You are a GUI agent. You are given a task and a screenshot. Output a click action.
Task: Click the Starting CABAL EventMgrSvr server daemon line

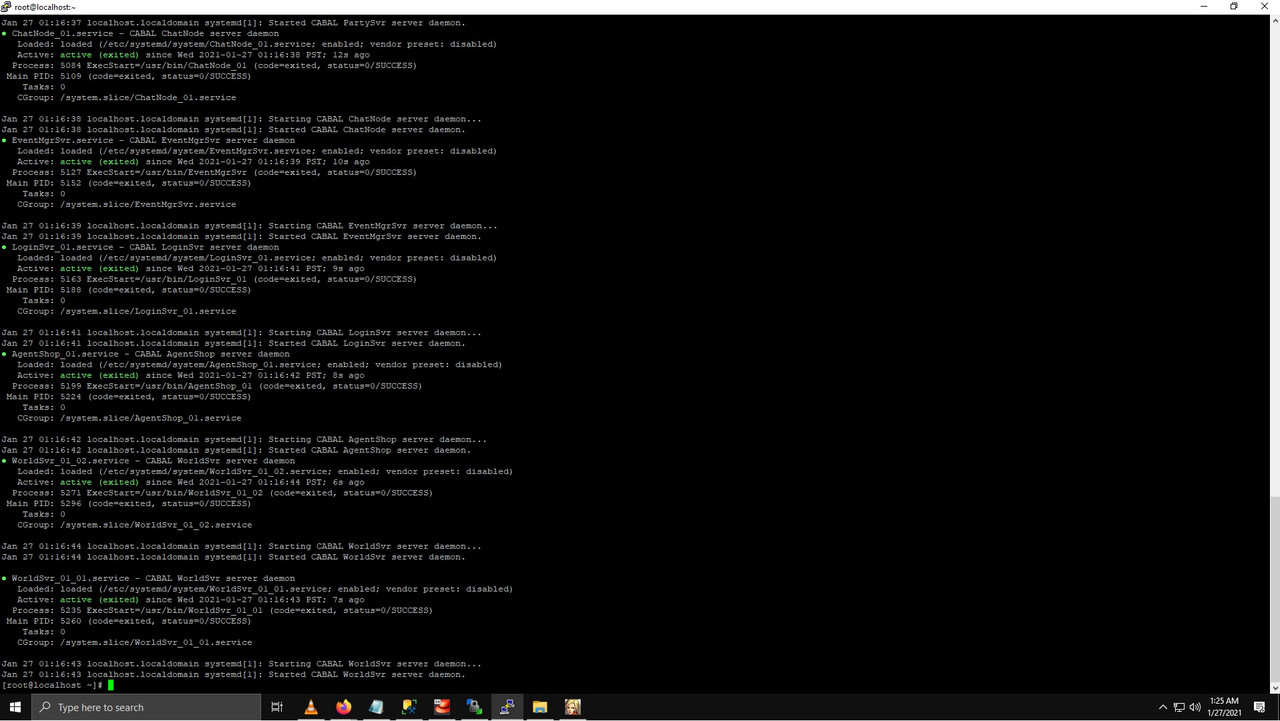tap(249, 226)
